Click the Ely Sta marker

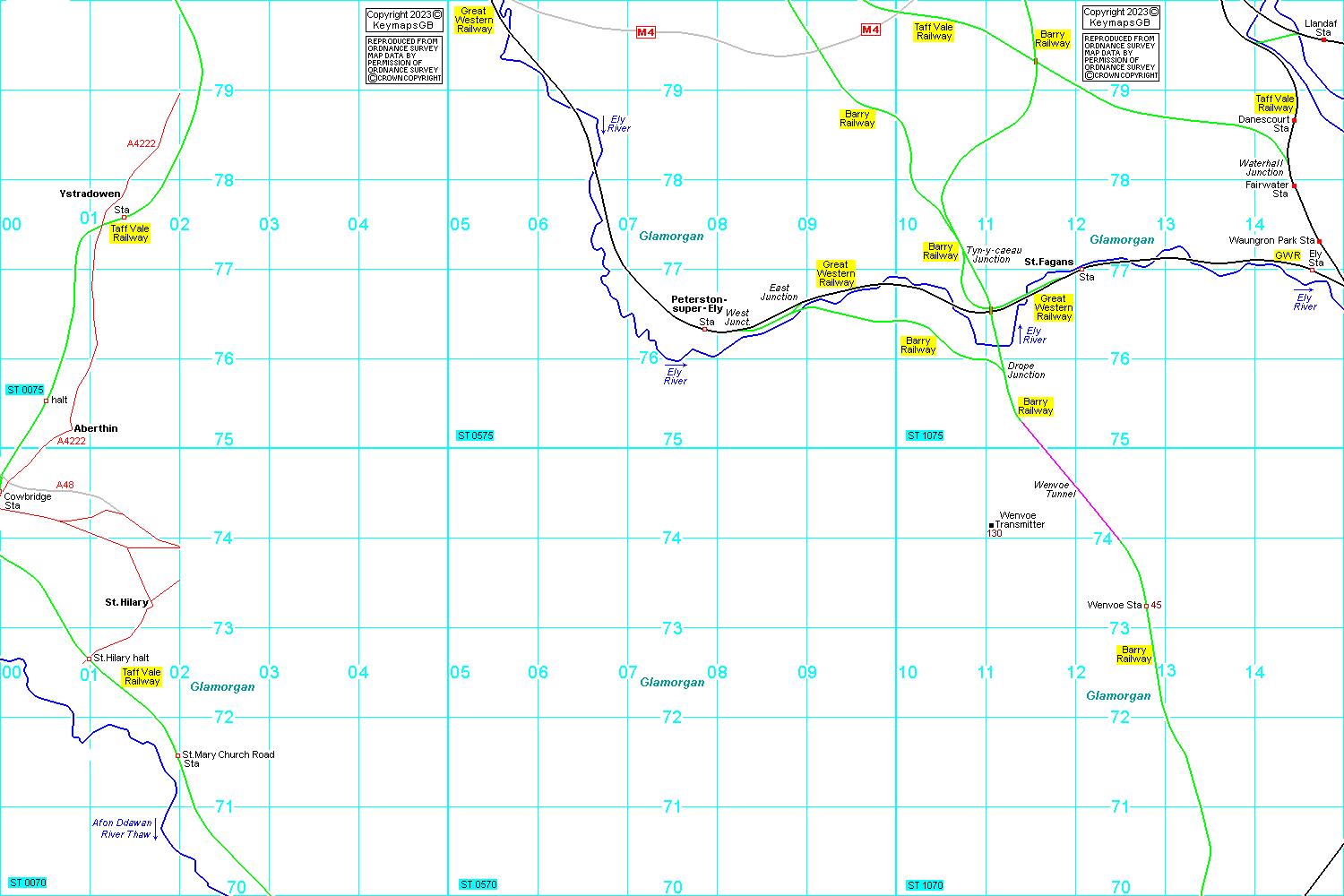(x=1312, y=270)
